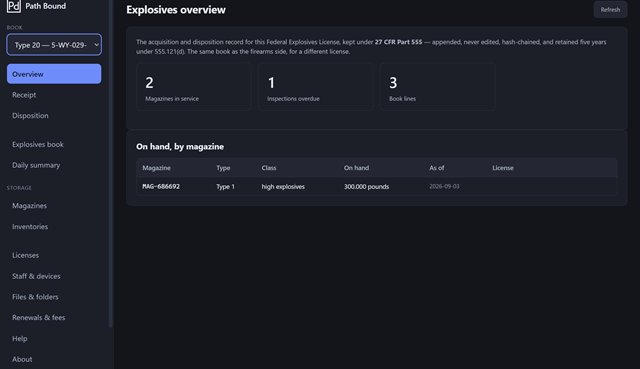Screen dimensions: 640x369
Task: Click the 'On hand, by magazine' heading
Action: tap(180, 147)
